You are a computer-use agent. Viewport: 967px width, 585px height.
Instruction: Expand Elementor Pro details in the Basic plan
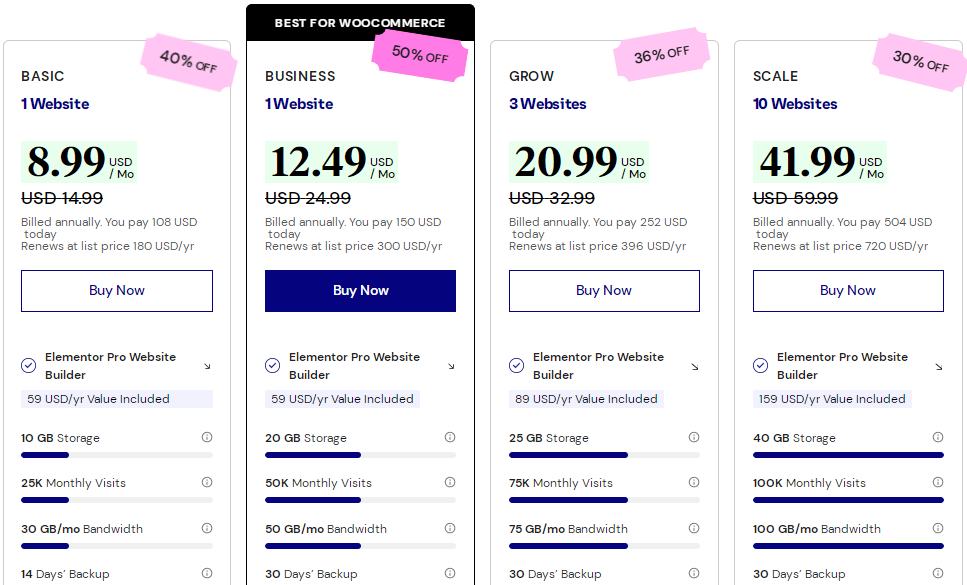click(208, 366)
